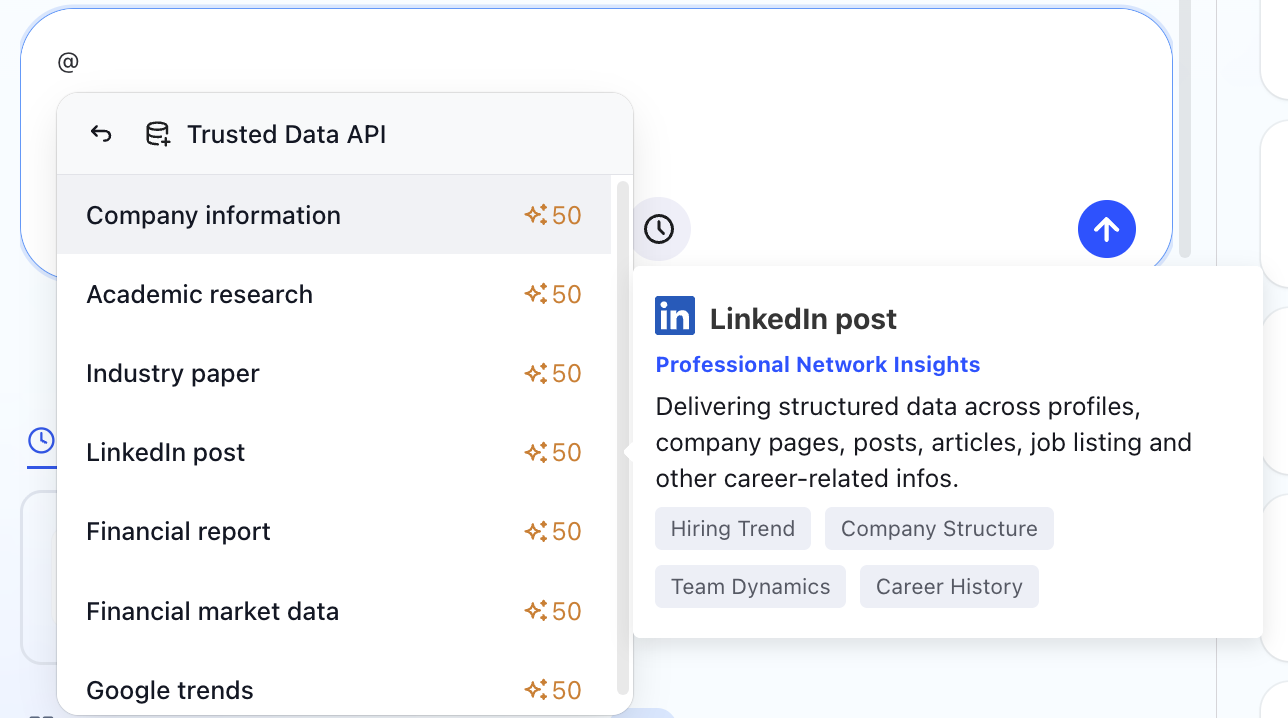Select Financial report data source
1288x718 pixels.
point(178,531)
